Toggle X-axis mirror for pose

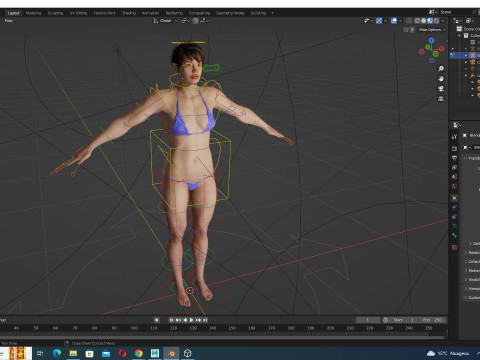pos(412,30)
